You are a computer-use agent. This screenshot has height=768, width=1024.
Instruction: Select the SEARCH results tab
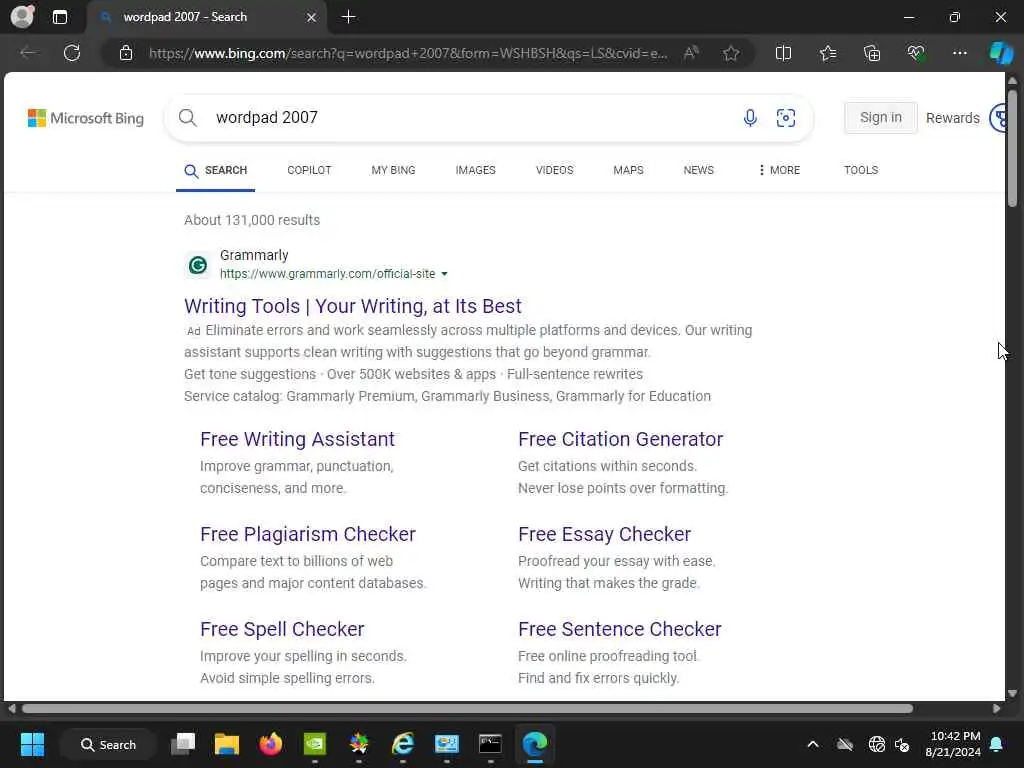(x=216, y=170)
